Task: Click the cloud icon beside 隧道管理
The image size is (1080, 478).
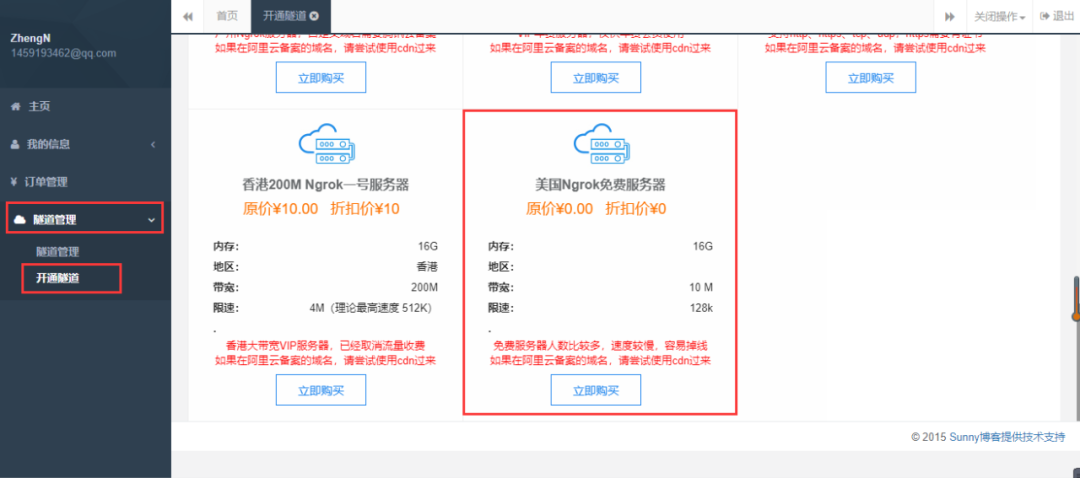Action: click(x=19, y=220)
